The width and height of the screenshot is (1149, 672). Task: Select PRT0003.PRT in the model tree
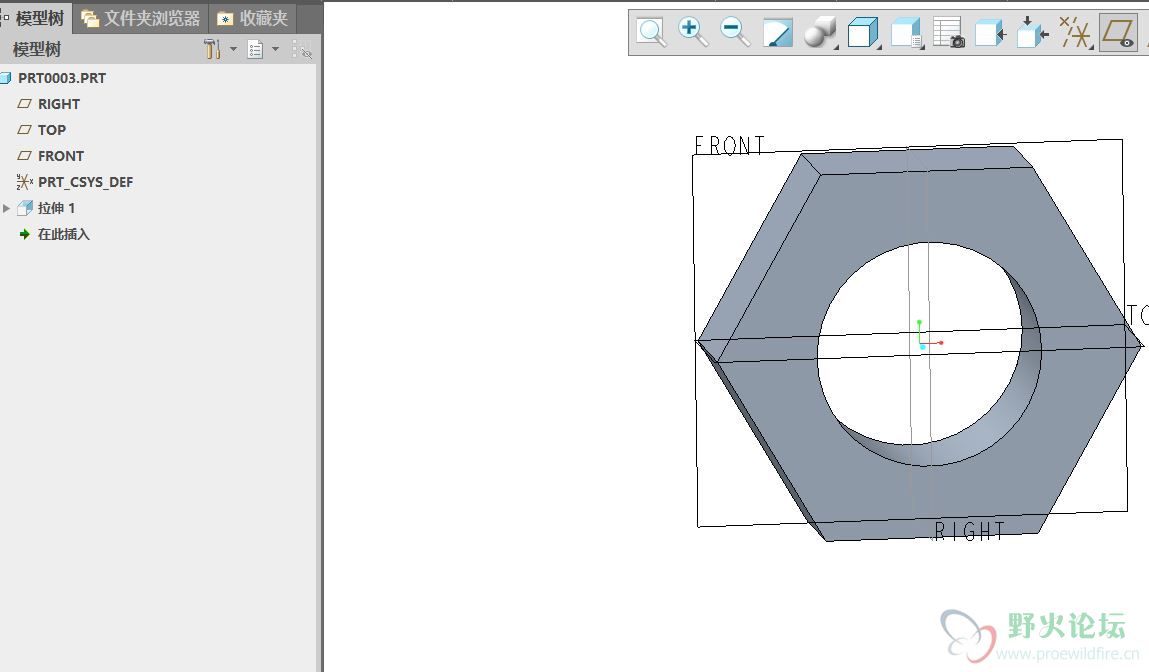pos(62,78)
